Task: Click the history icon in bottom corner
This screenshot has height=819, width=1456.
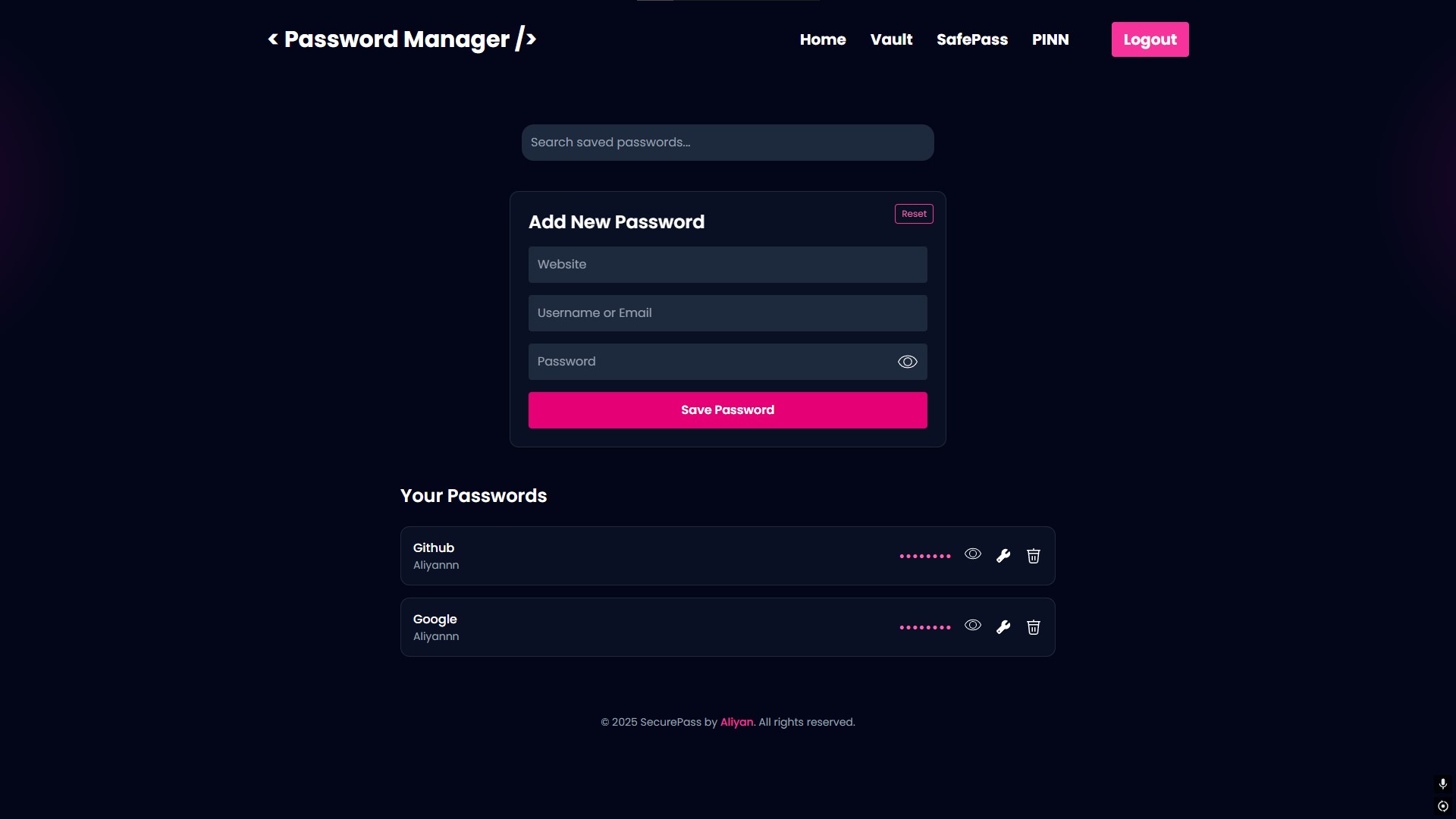Action: click(1442, 807)
